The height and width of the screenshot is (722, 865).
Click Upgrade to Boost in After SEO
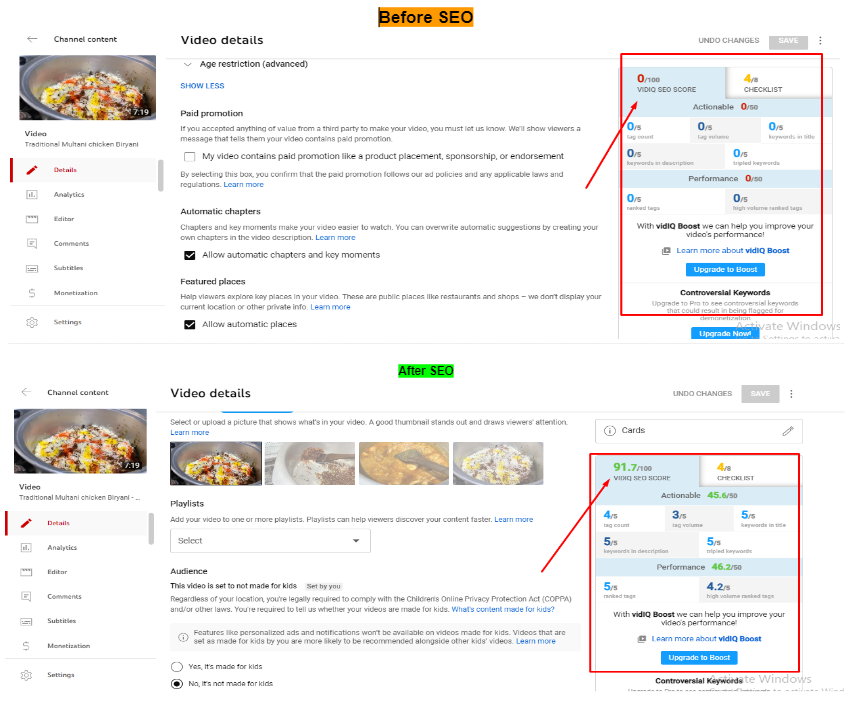699,657
